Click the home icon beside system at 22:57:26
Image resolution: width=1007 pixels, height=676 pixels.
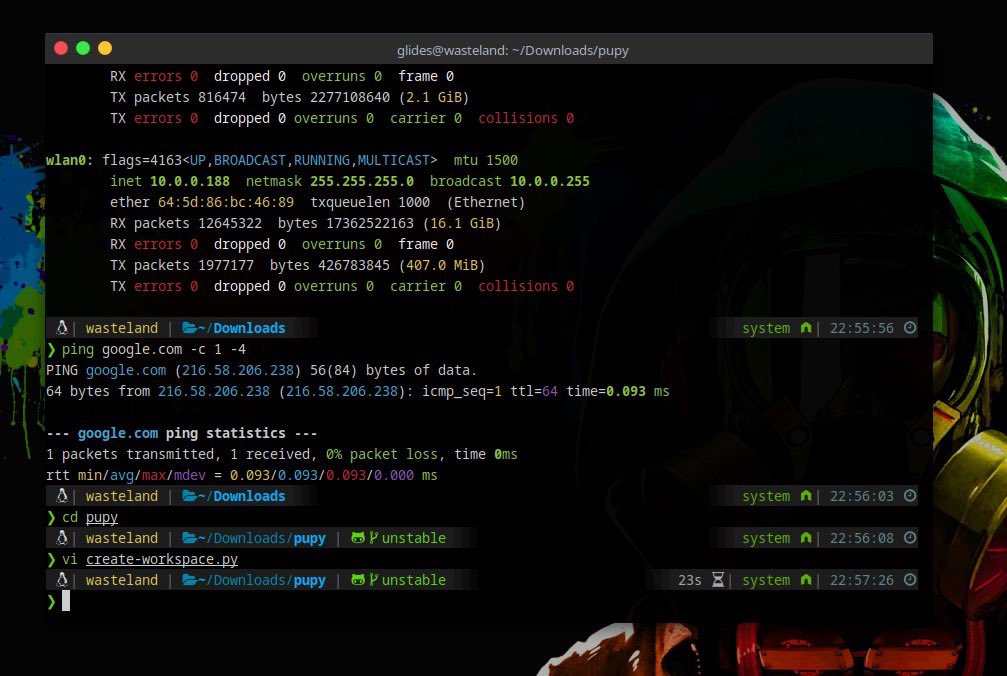(x=805, y=580)
